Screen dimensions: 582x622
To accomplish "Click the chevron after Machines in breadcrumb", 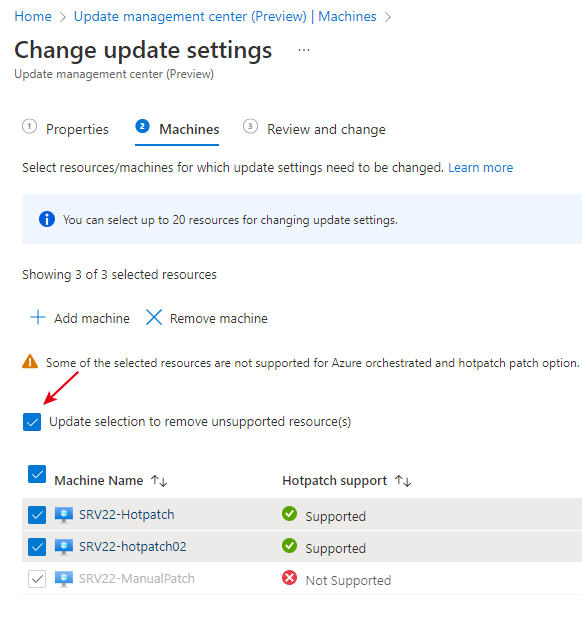I will pos(388,17).
